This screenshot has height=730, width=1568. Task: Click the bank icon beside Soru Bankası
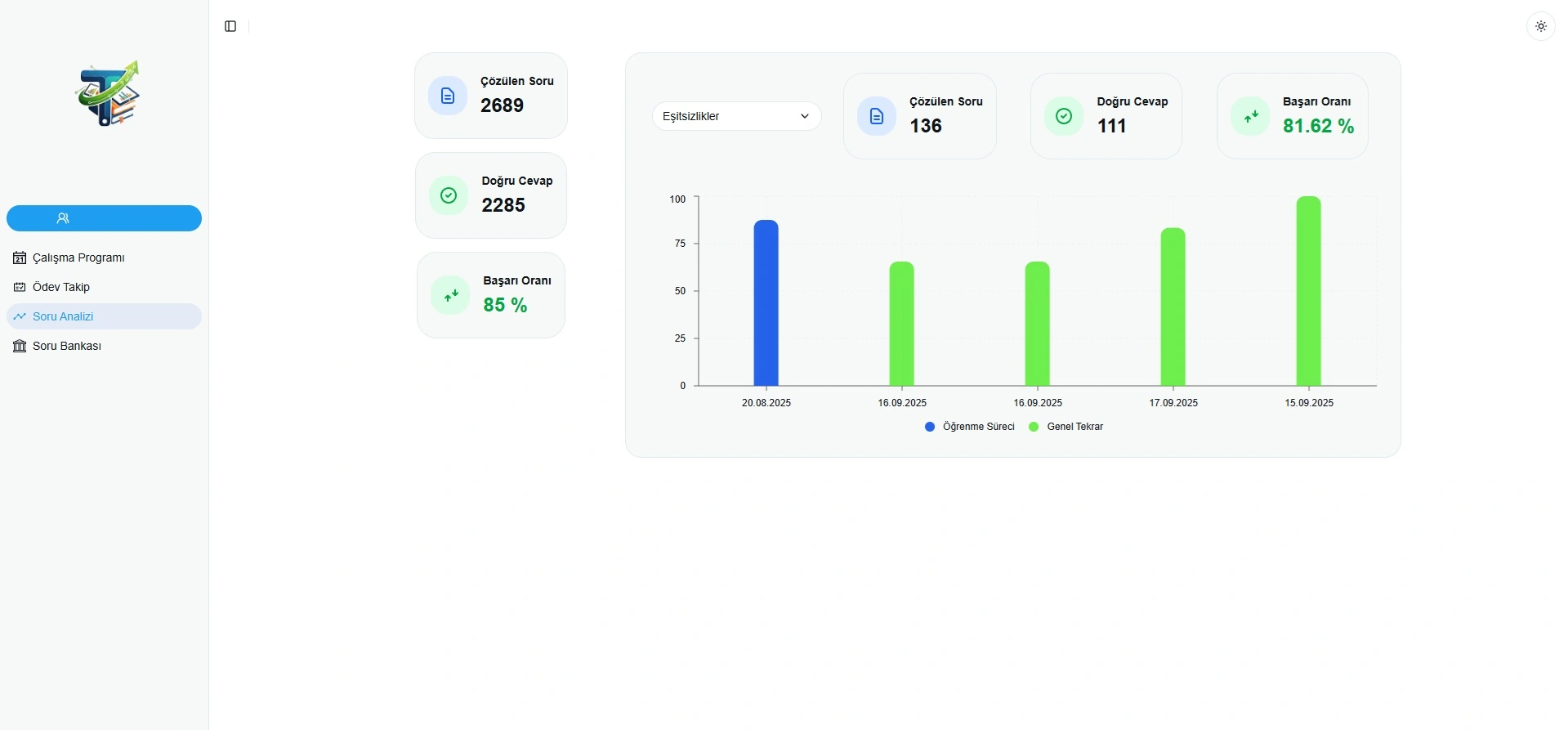coord(20,346)
